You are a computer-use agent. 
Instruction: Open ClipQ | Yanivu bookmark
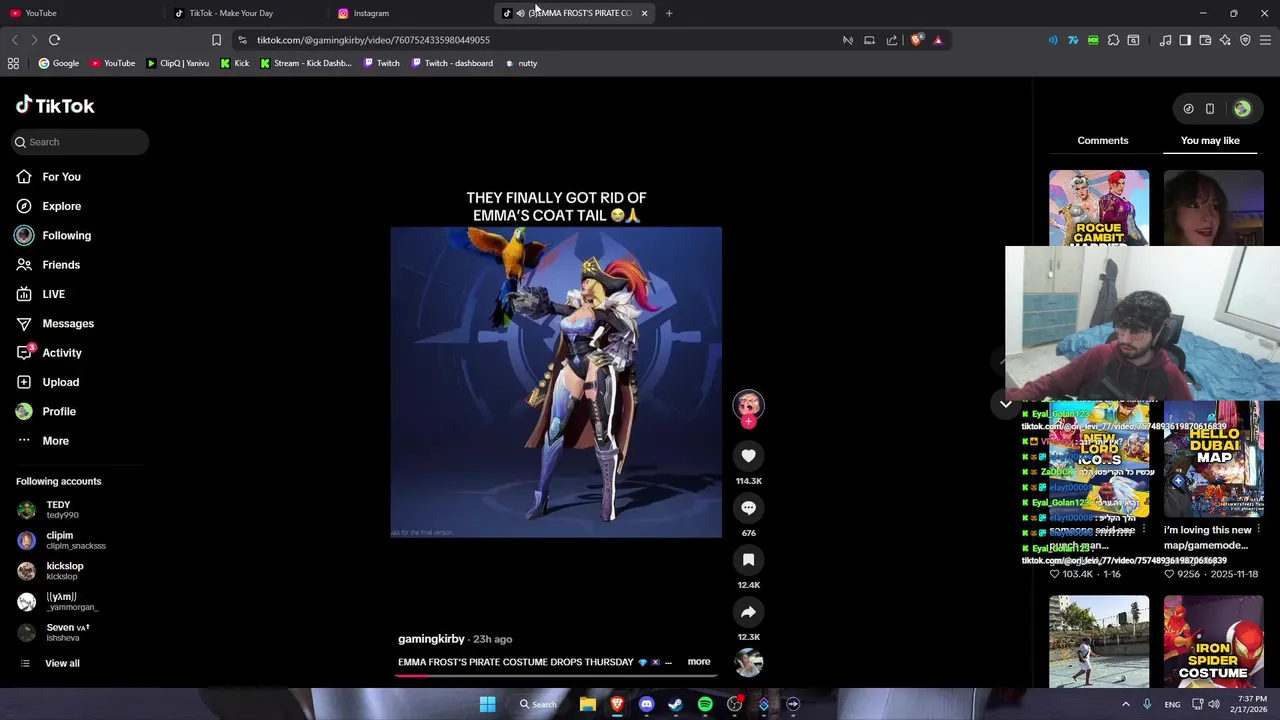click(178, 63)
